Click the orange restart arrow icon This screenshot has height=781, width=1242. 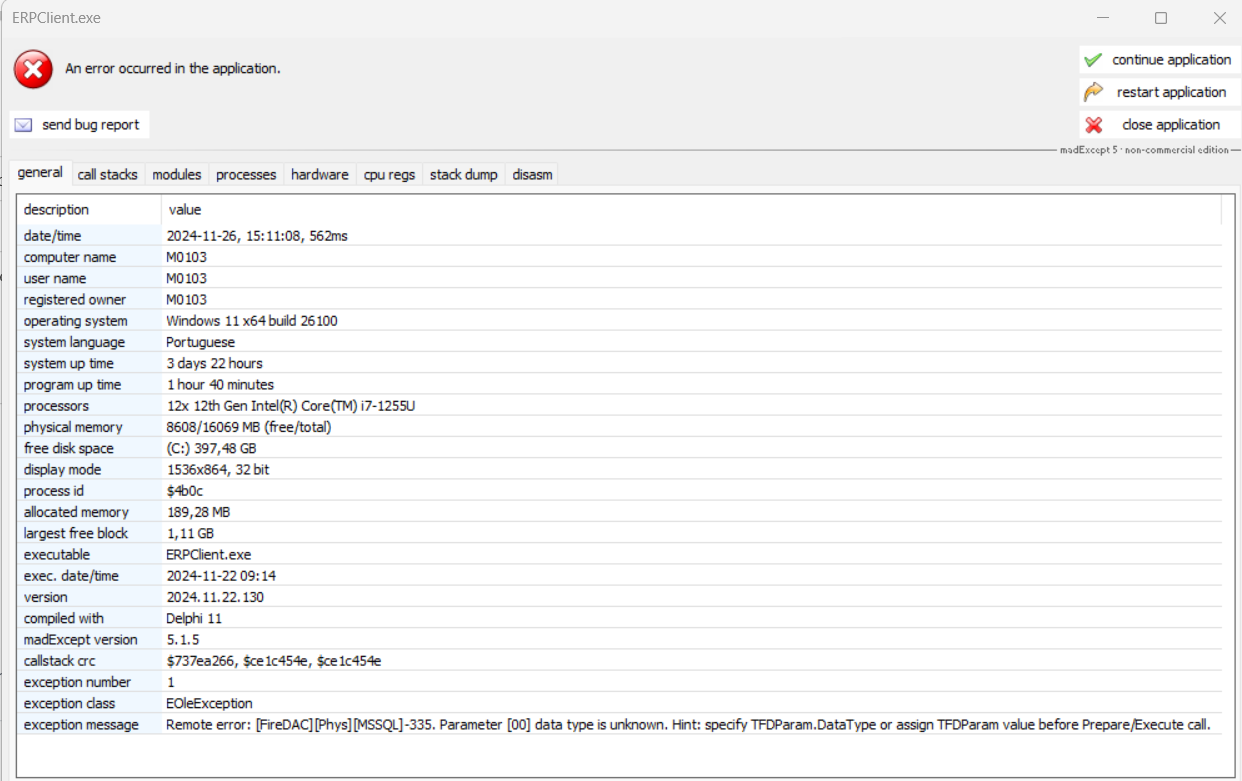[1093, 92]
